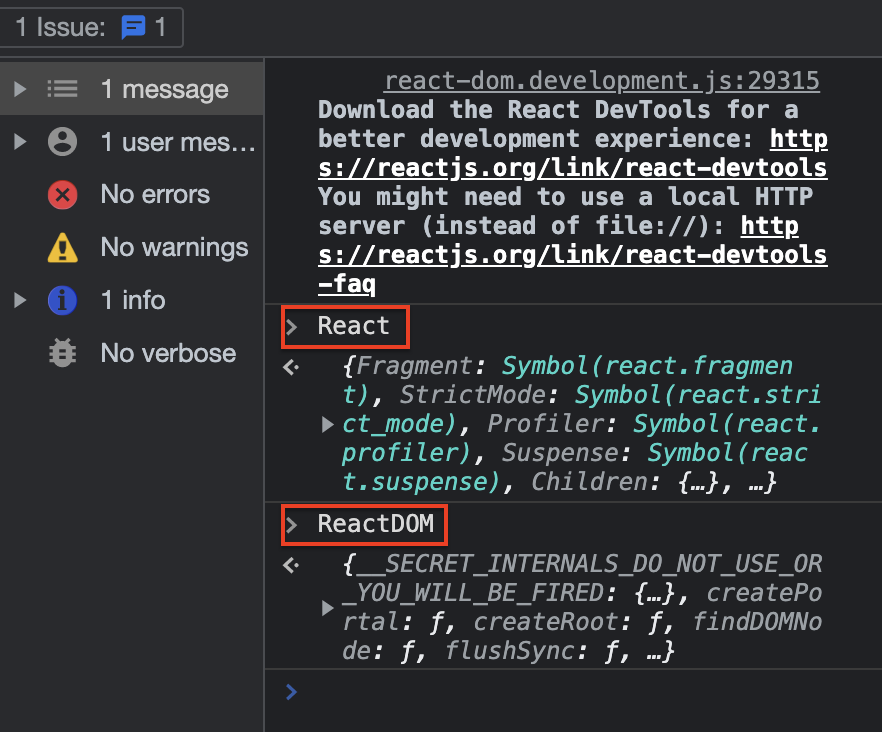Select the 'No warnings' filter row
Screen dimensions: 882x732
point(132,248)
